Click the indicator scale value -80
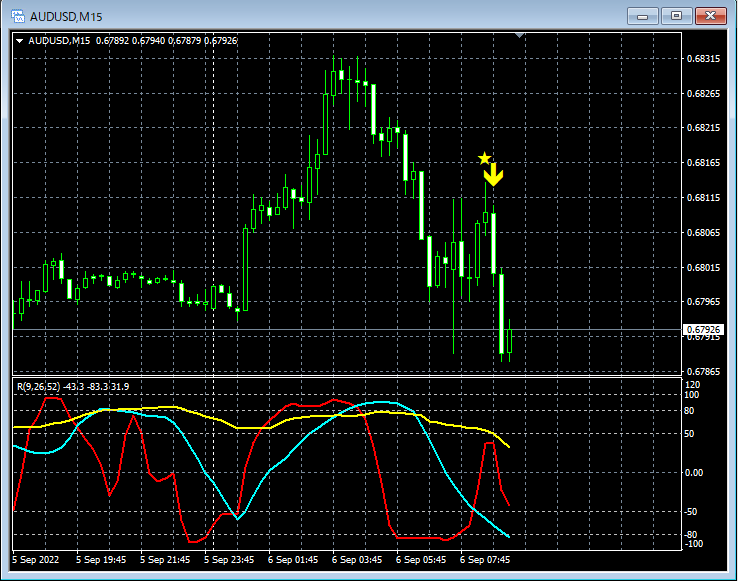 click(x=691, y=534)
